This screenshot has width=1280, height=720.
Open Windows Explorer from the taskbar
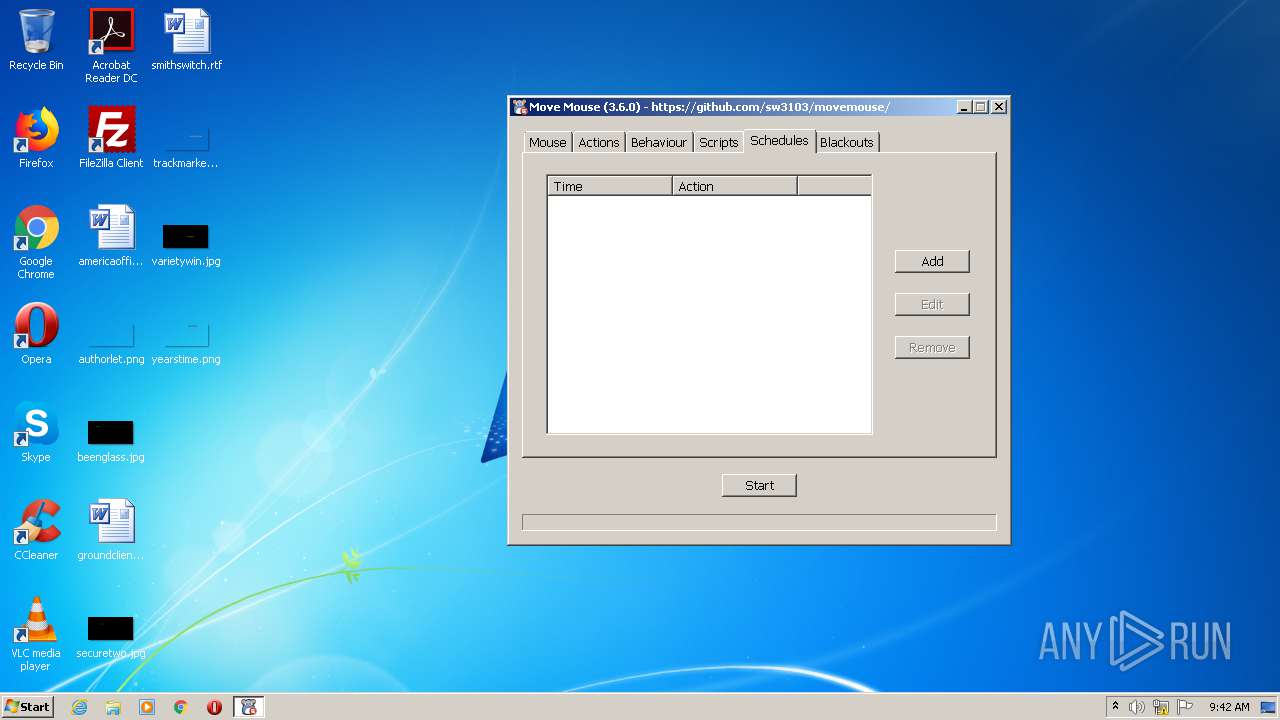[x=113, y=707]
